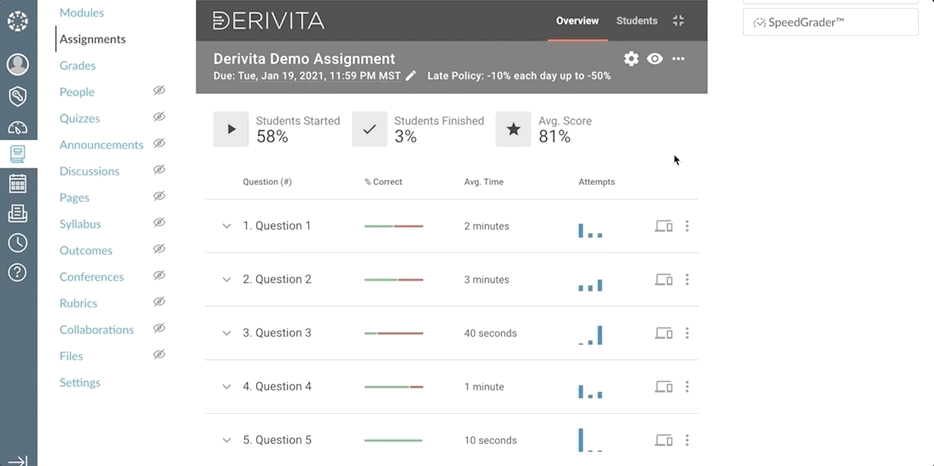The image size is (934, 466).
Task: Collapse the Derivita fullscreen view icon
Action: click(x=679, y=21)
